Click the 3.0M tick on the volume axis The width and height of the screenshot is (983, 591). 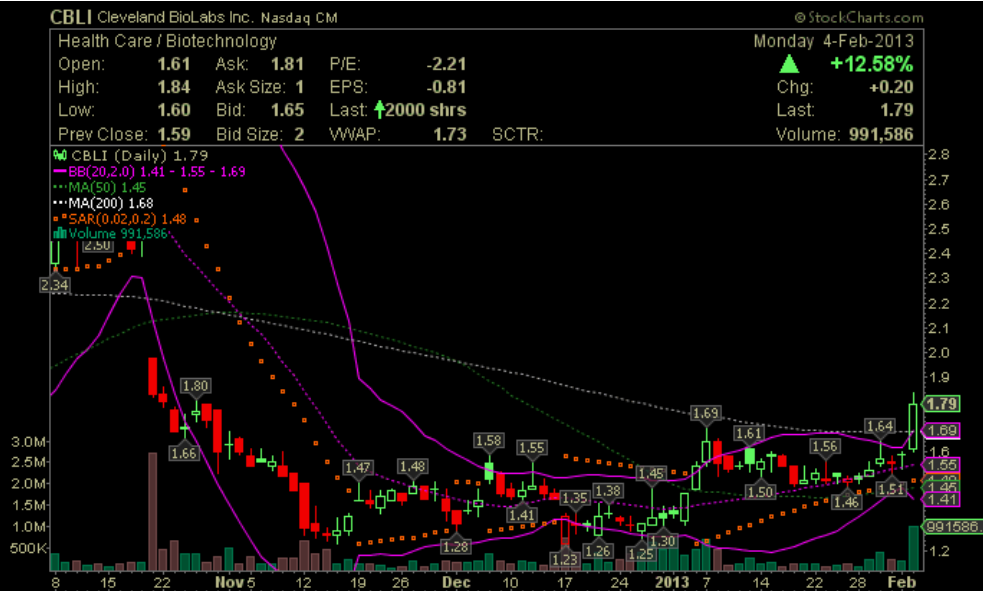[28, 442]
